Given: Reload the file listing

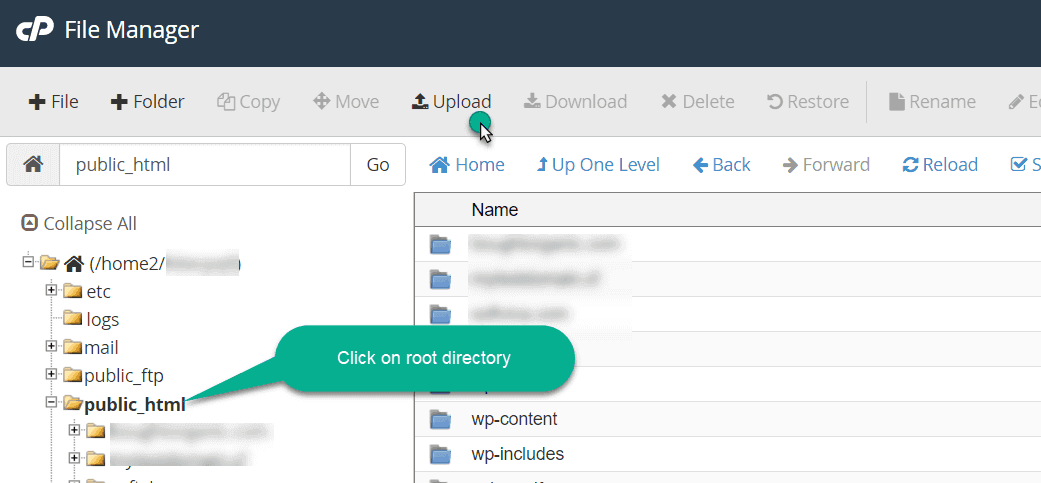Looking at the screenshot, I should (x=940, y=165).
